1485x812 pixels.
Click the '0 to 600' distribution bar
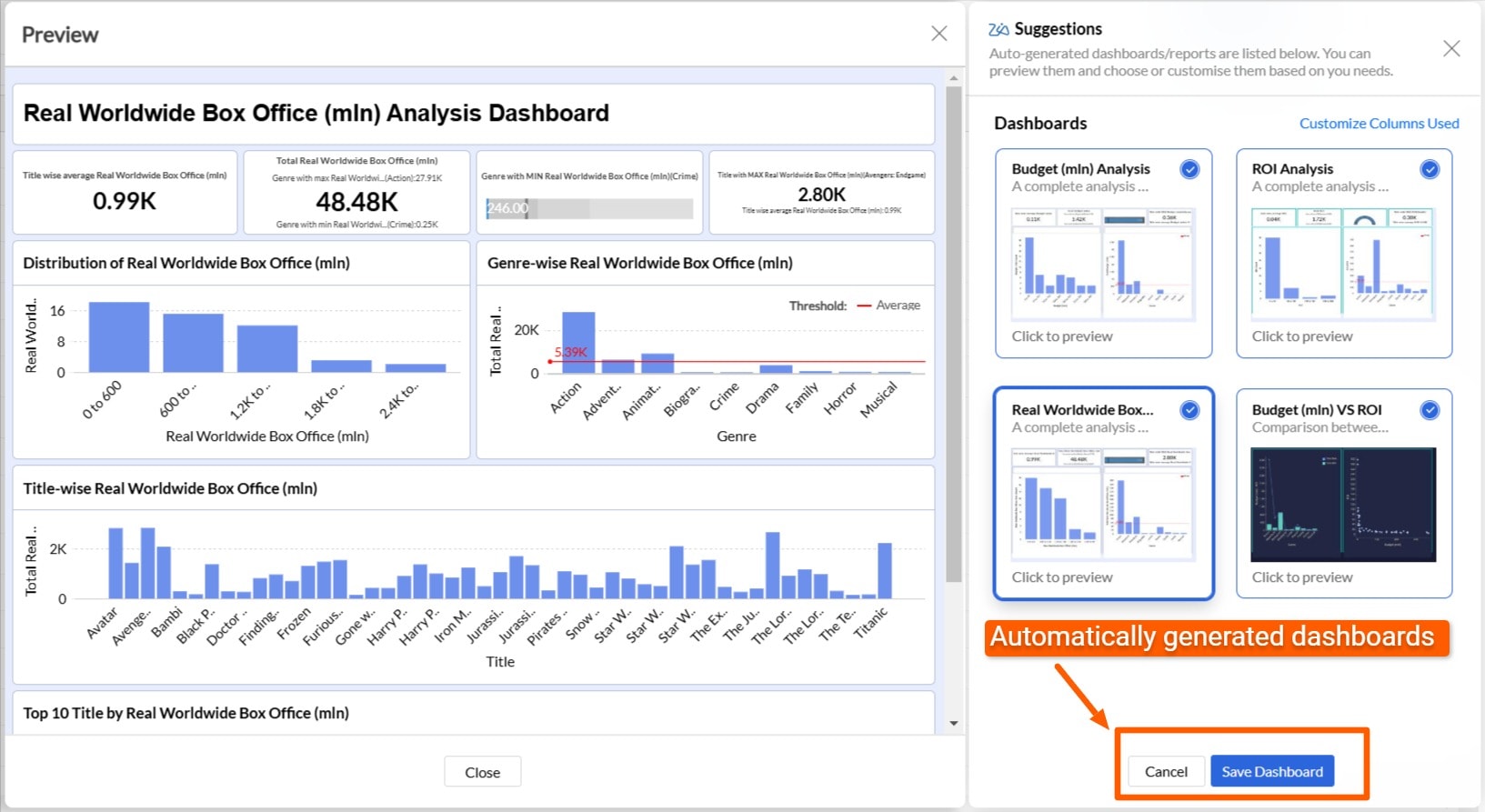(x=119, y=336)
